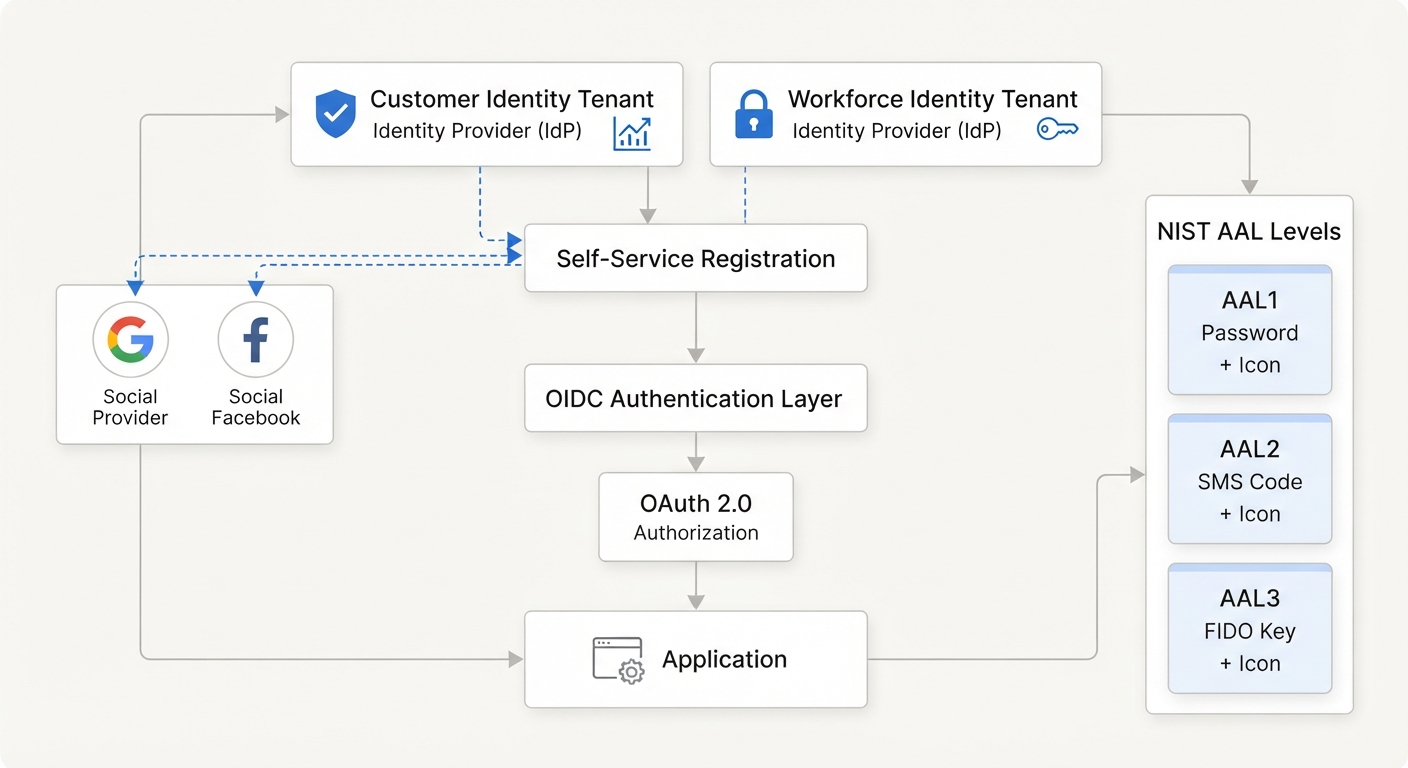This screenshot has width=1408, height=768.
Task: Click the Facebook logo icon
Action: click(x=256, y=340)
